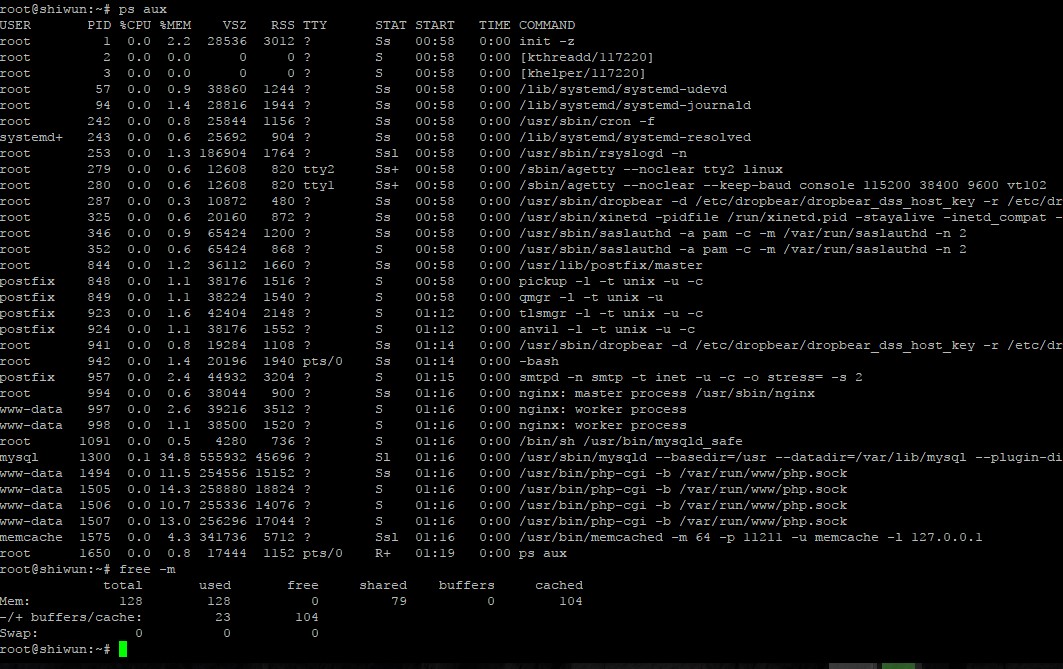Select the PID value 1300
The width and height of the screenshot is (1063, 669).
(95, 458)
